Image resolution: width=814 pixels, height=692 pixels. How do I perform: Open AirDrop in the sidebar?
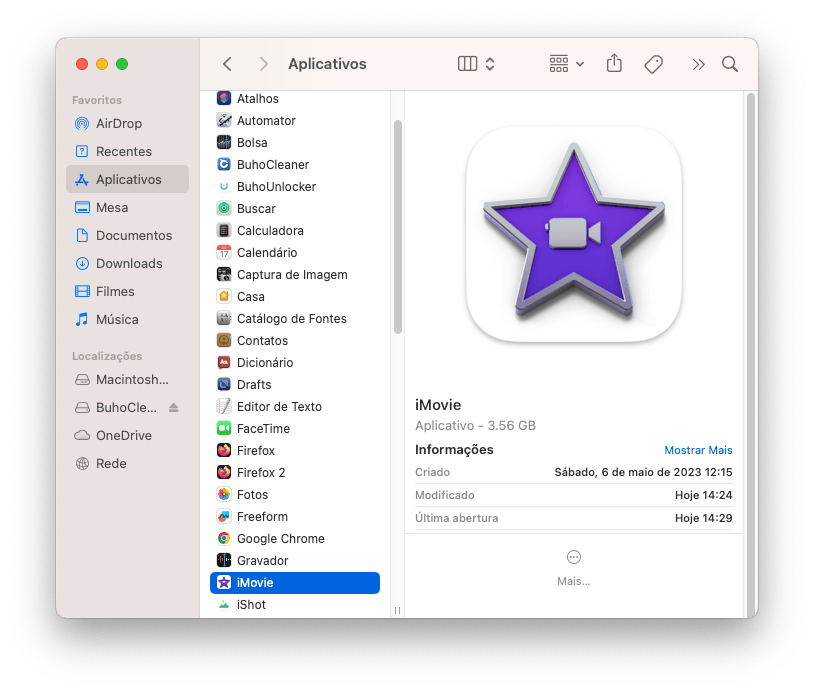[127, 124]
